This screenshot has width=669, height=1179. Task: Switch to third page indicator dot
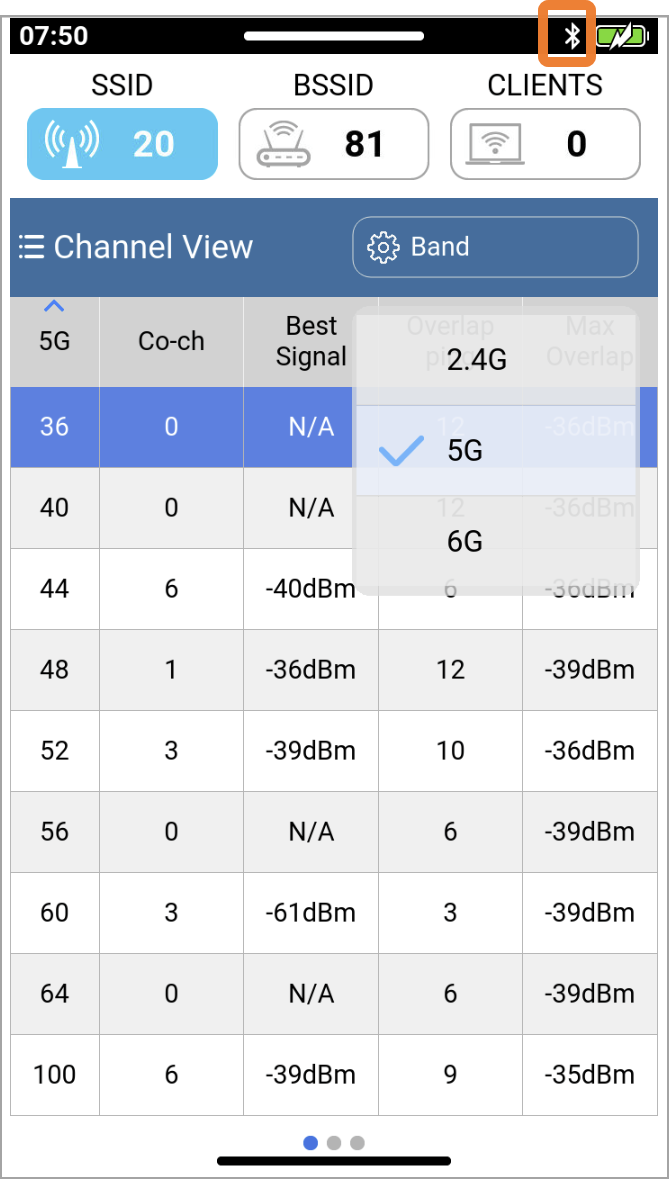pos(357,1143)
